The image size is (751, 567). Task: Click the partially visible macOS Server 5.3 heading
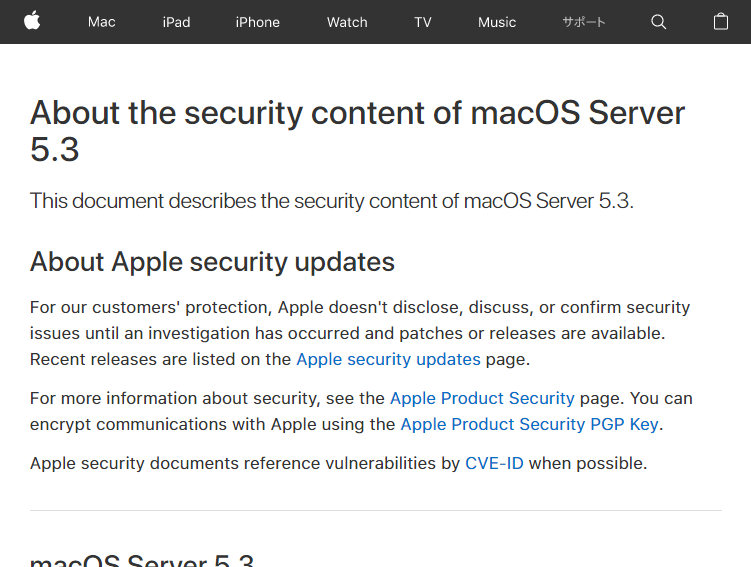142,559
